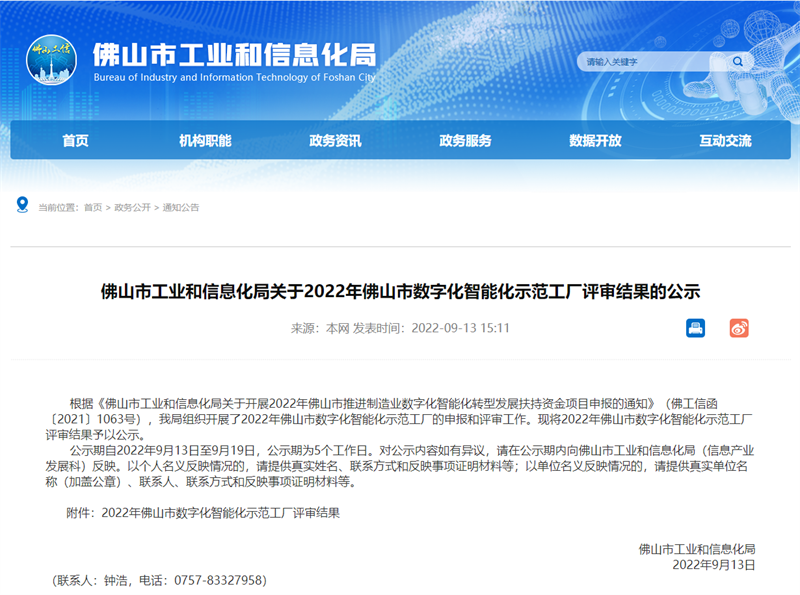Focus the 请输入关键字 search field

pyautogui.click(x=650, y=62)
